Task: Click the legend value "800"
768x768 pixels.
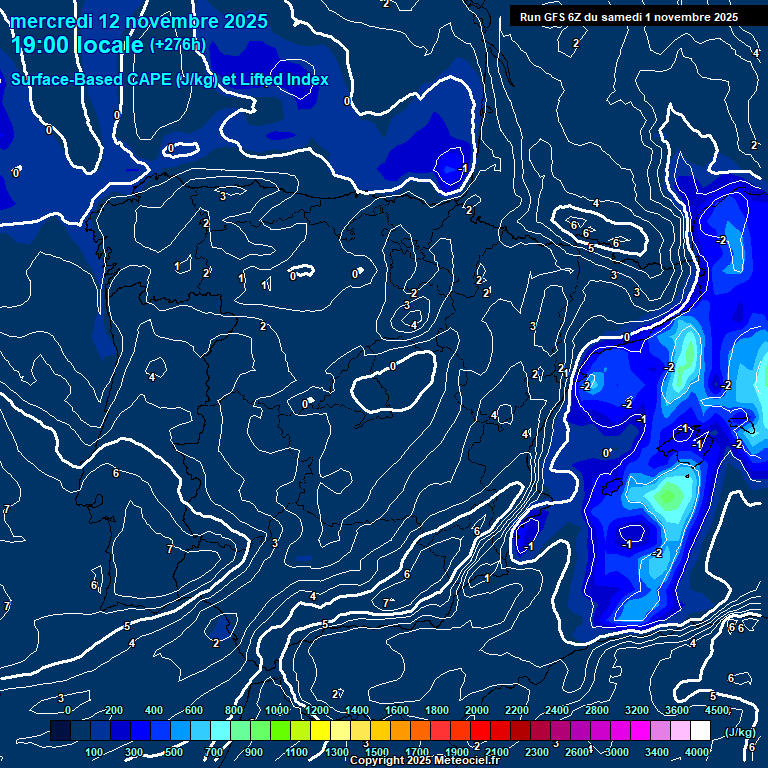Action: [234, 710]
